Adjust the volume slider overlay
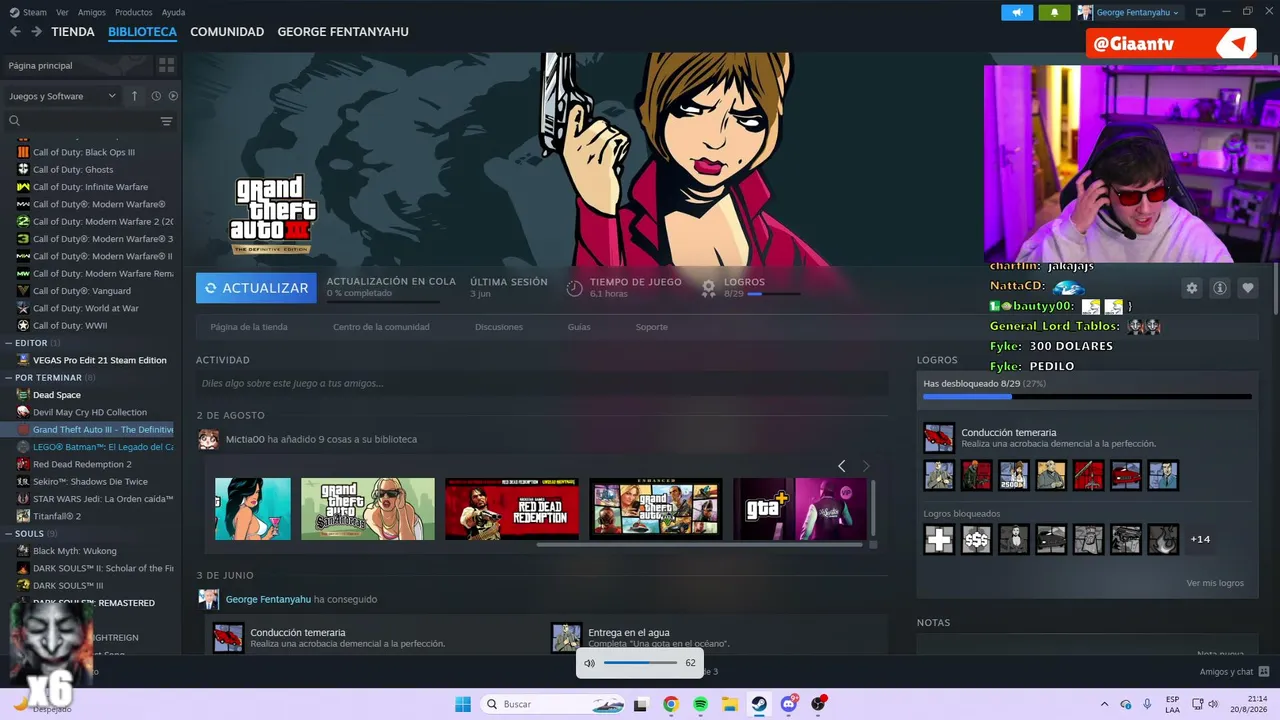 tap(641, 663)
